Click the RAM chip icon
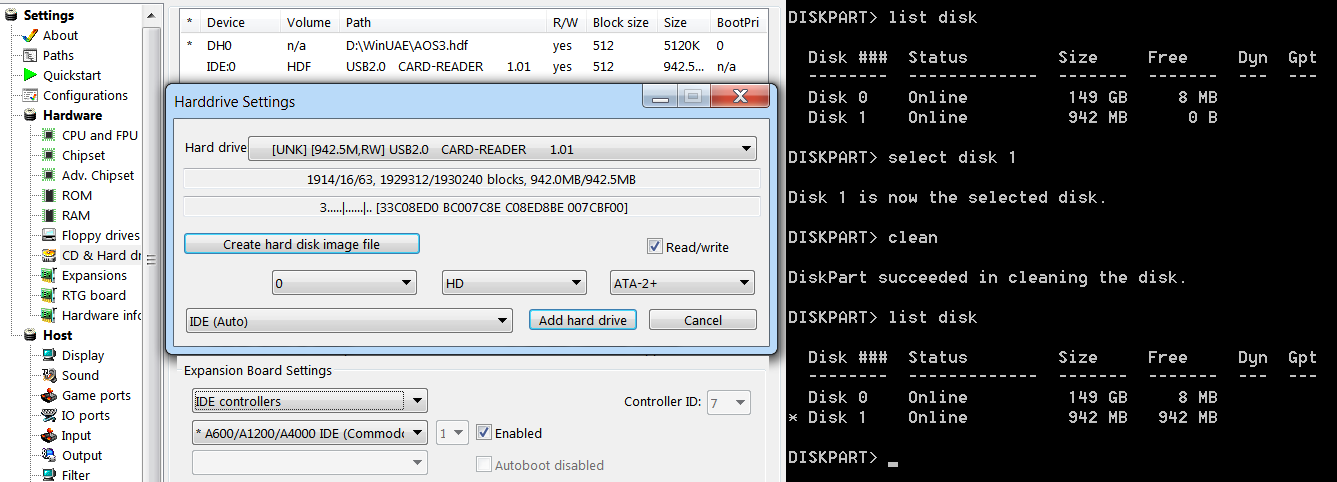The width and height of the screenshot is (1337, 482). [x=48, y=215]
